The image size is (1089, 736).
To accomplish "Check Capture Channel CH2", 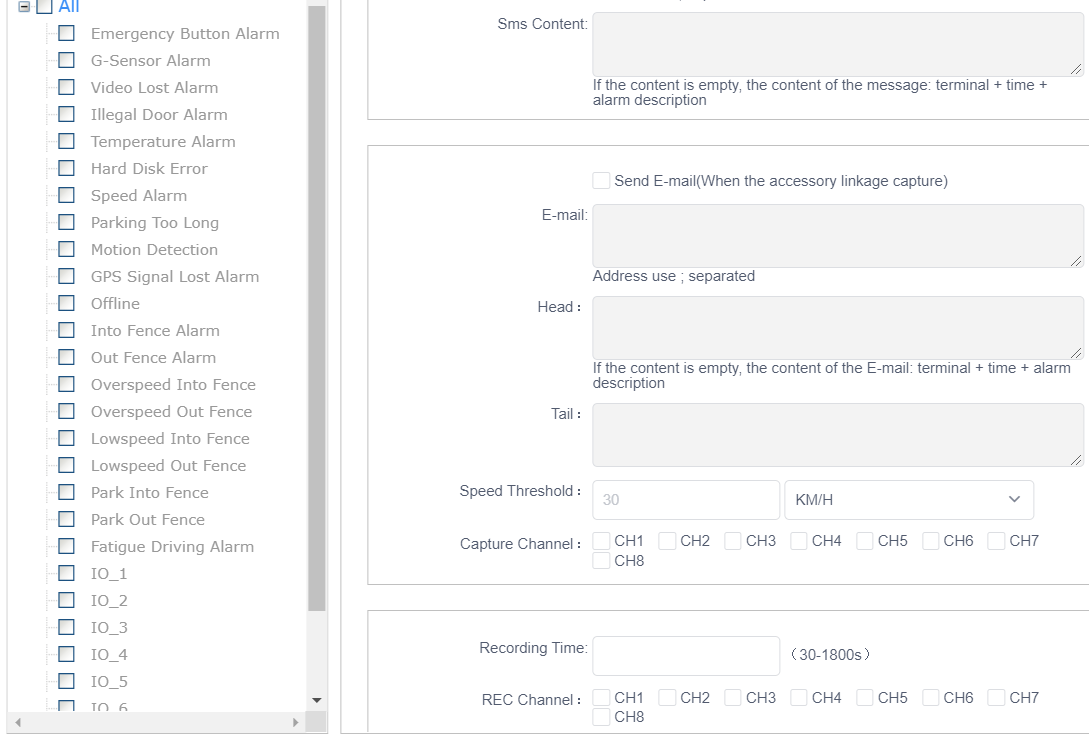I will (x=667, y=541).
